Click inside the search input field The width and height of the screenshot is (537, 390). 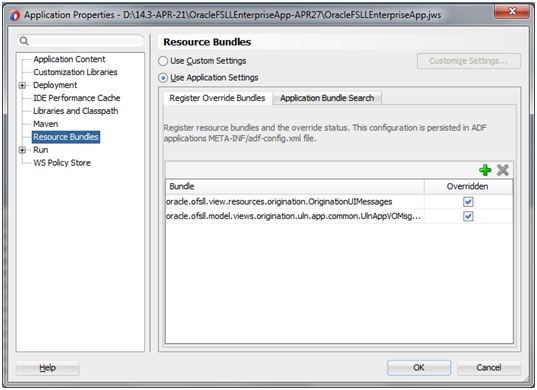[86, 41]
